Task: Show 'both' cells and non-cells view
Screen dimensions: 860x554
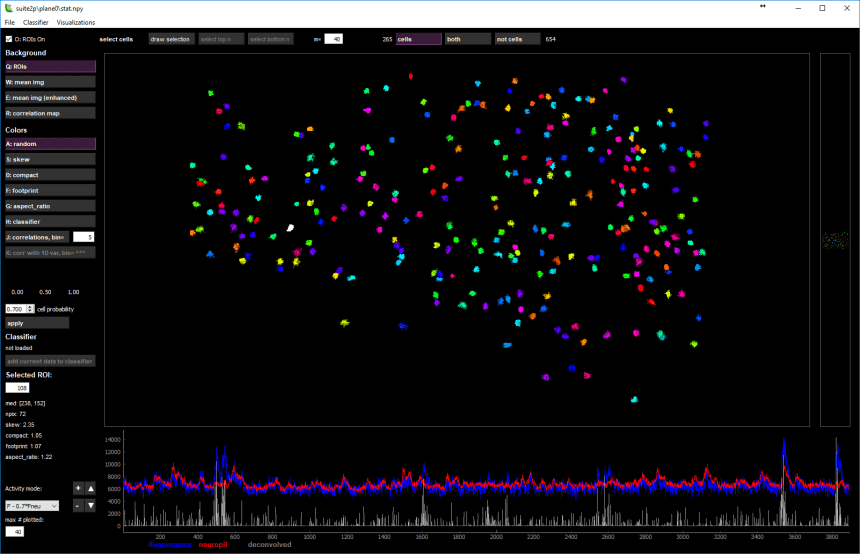Action: 467,39
